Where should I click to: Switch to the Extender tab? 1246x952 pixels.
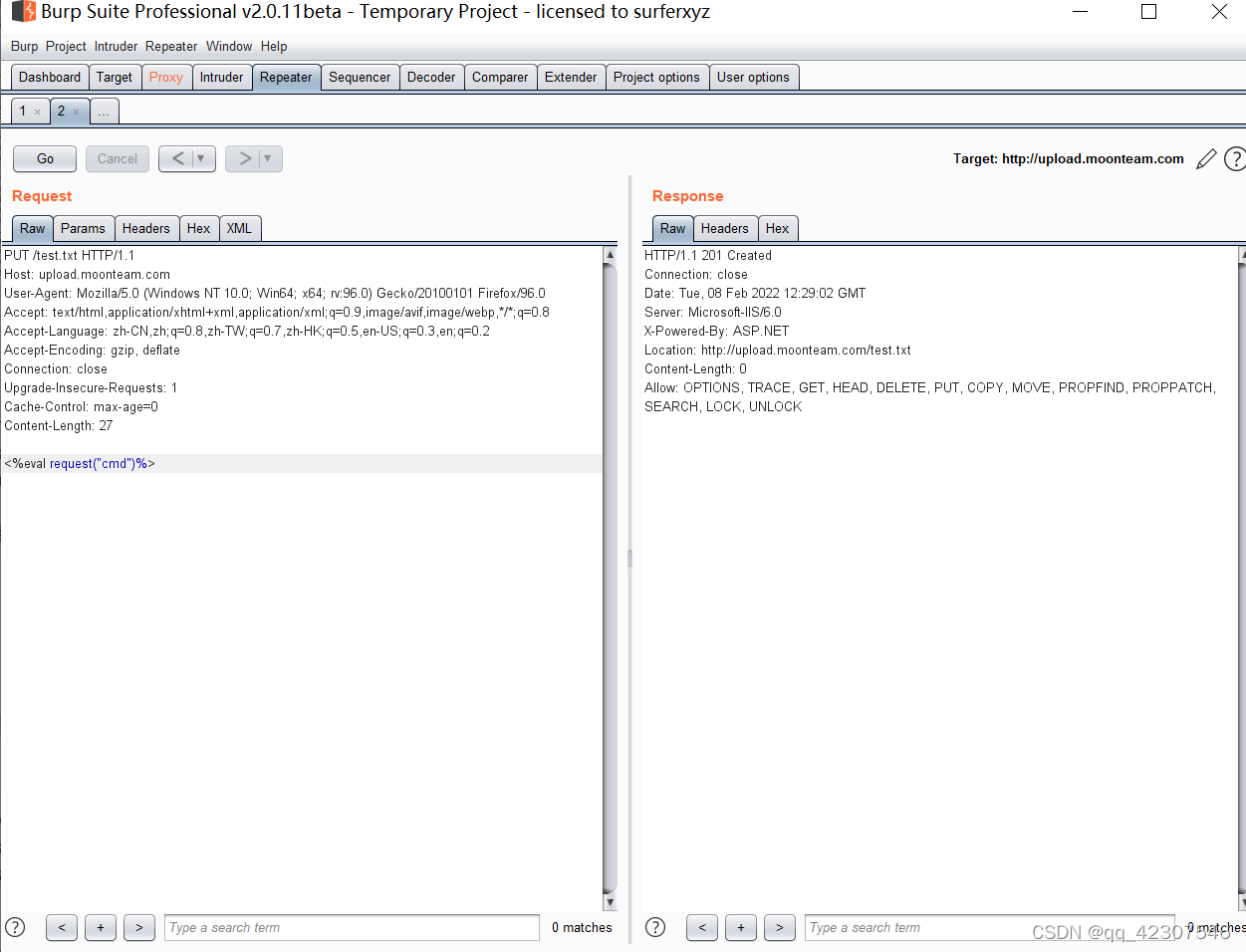(571, 77)
